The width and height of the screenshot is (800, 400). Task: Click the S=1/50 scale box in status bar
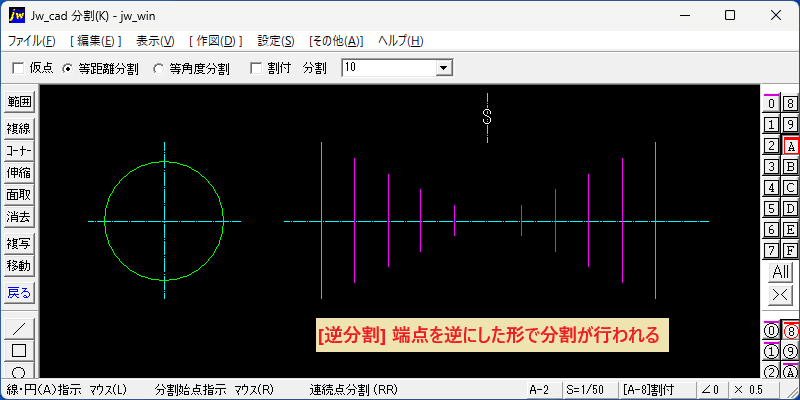(589, 390)
